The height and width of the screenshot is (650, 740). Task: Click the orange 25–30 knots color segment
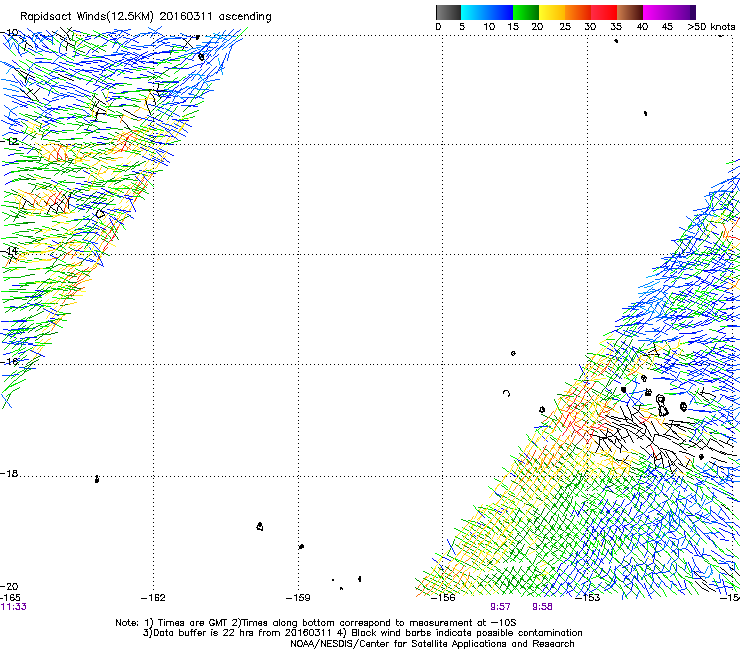[x=578, y=12]
